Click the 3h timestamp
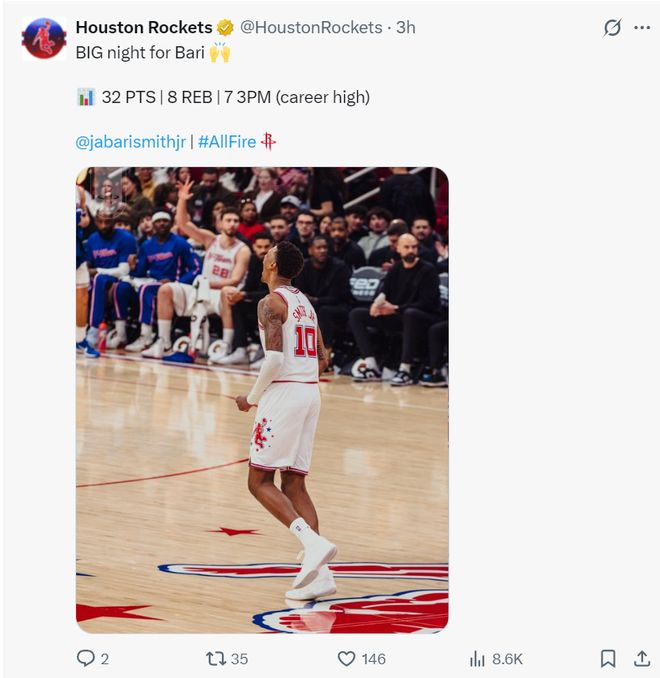 [405, 27]
